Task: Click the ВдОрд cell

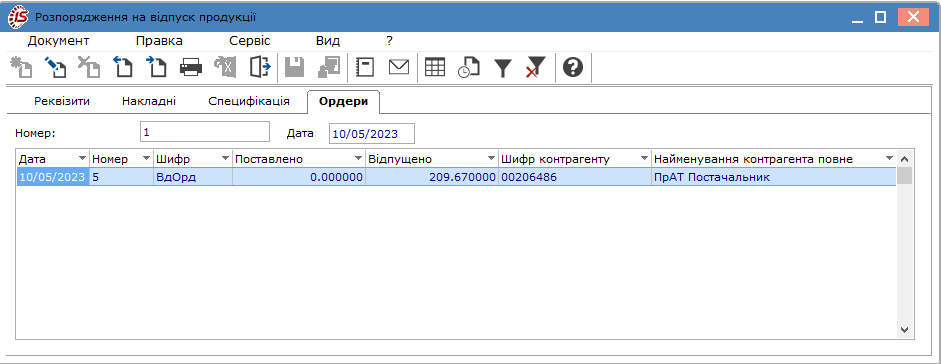Action: tap(193, 177)
